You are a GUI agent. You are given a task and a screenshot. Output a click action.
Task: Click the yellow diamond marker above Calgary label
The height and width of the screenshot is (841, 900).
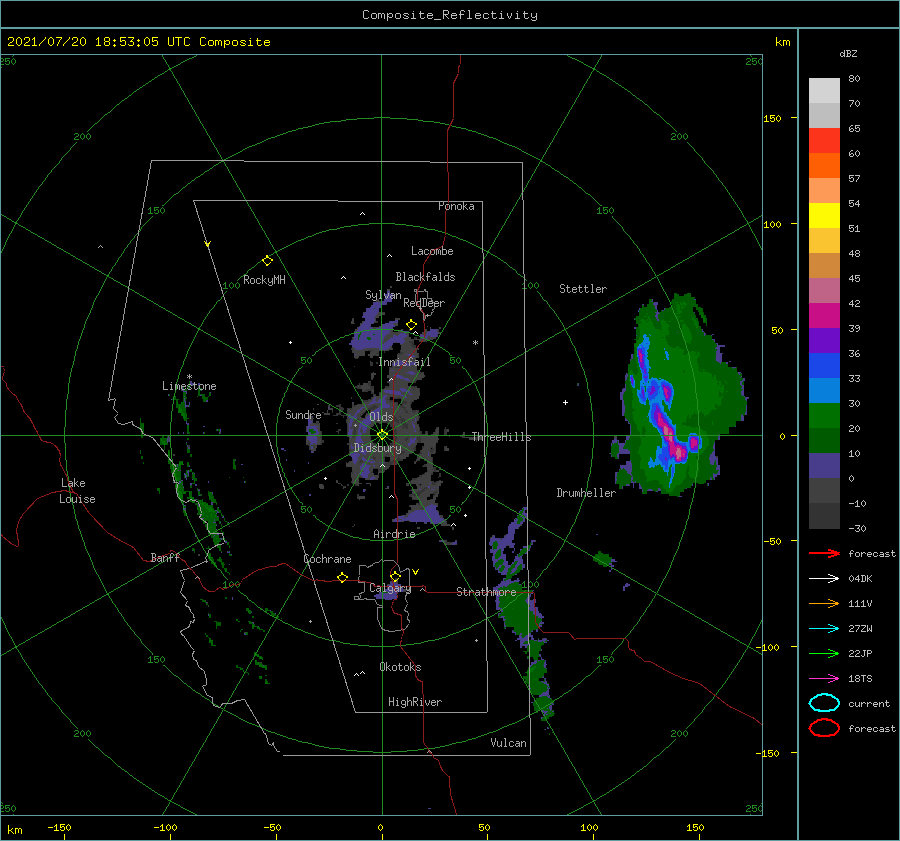[x=395, y=576]
